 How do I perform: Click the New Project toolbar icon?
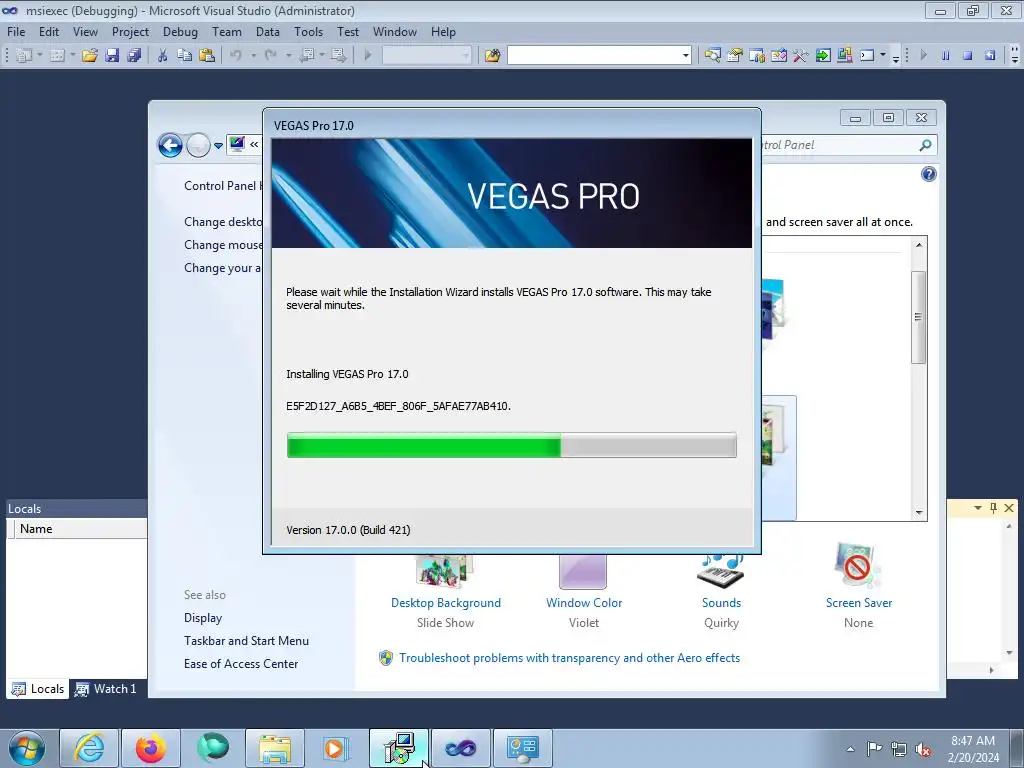point(24,56)
